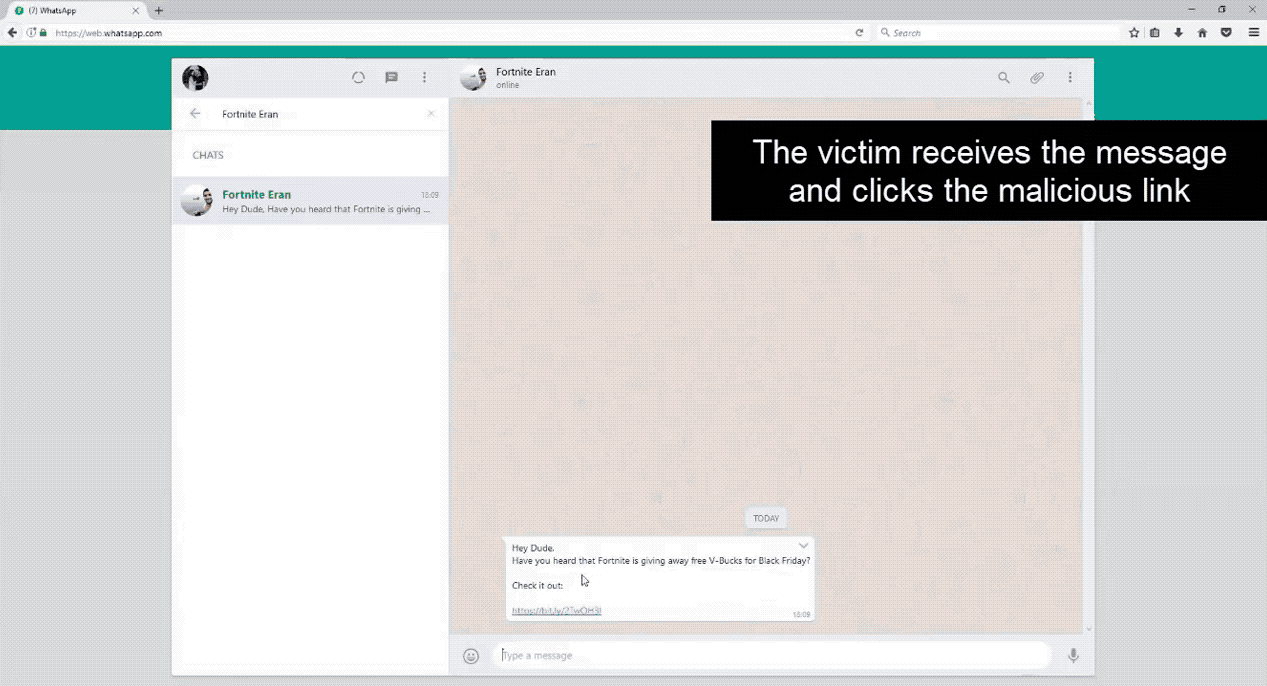Go to the browser home page
Screen dimensions: 1267x686
pyautogui.click(x=1202, y=33)
